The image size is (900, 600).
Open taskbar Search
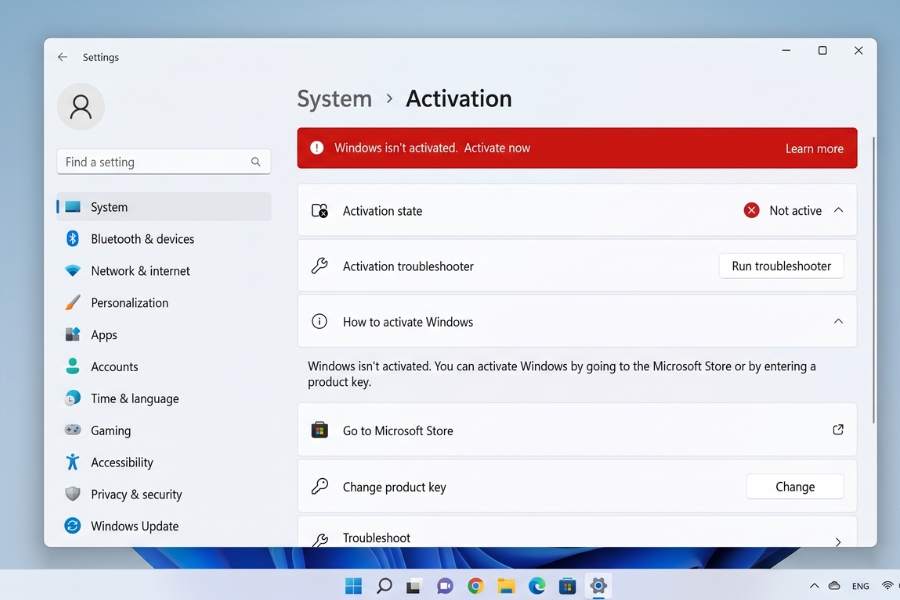(x=384, y=586)
